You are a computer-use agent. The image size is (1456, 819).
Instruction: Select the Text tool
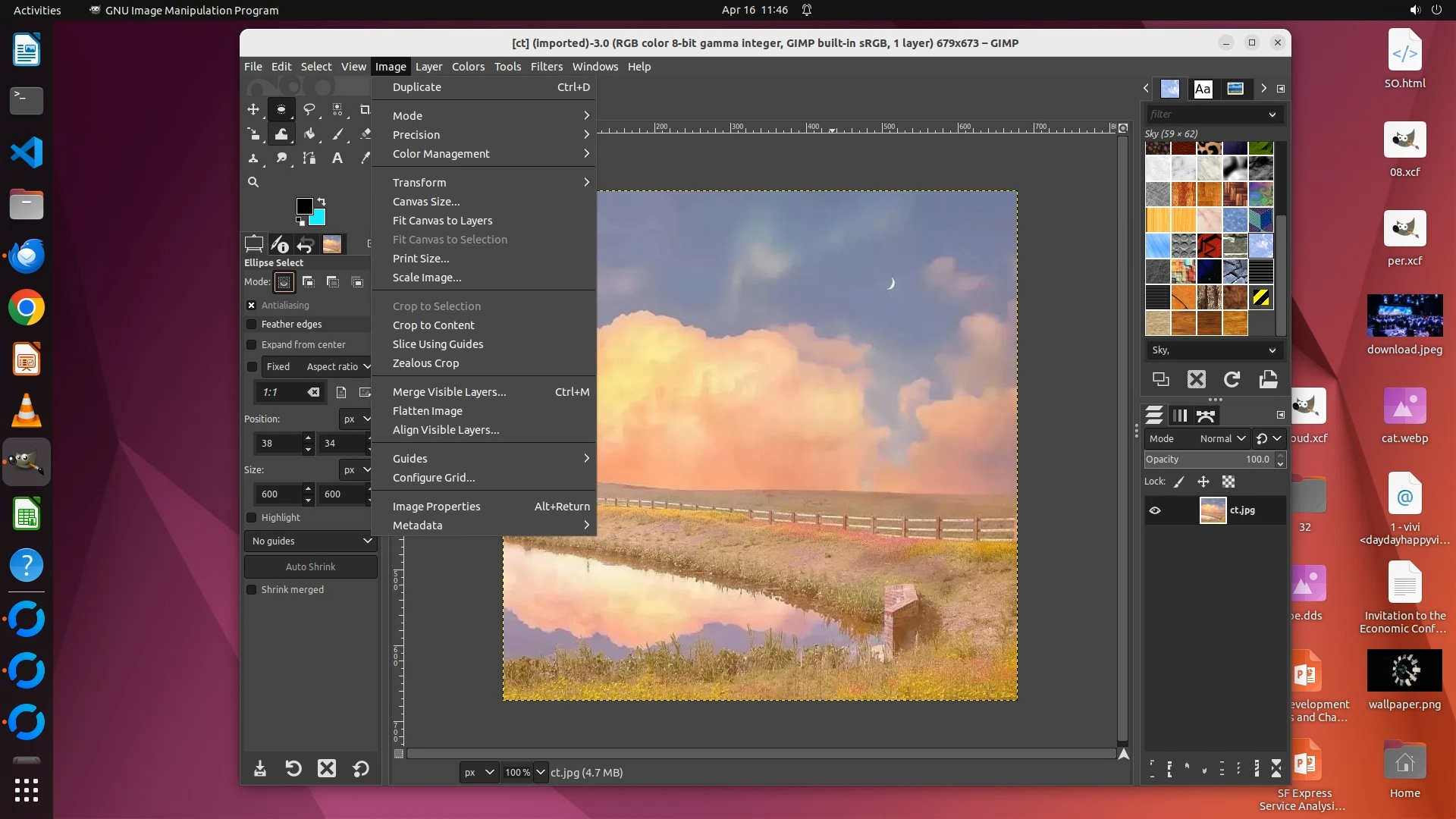point(337,158)
